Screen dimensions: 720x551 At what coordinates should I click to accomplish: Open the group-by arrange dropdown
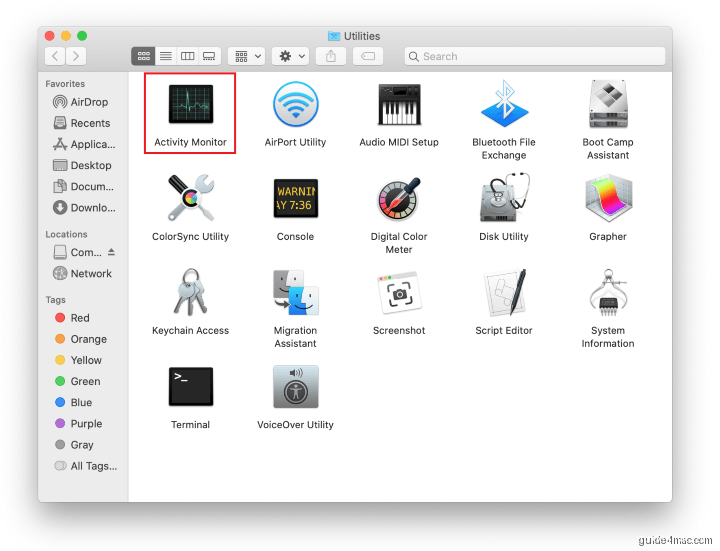247,56
